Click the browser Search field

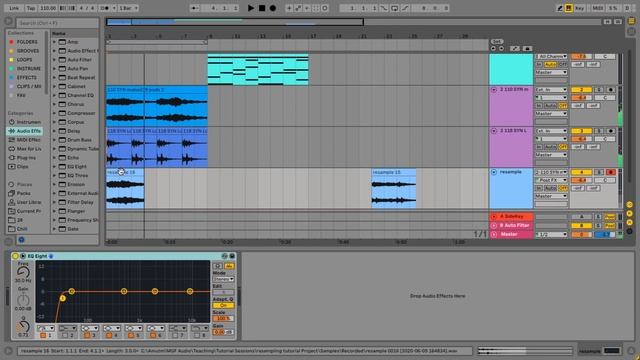[58, 23]
